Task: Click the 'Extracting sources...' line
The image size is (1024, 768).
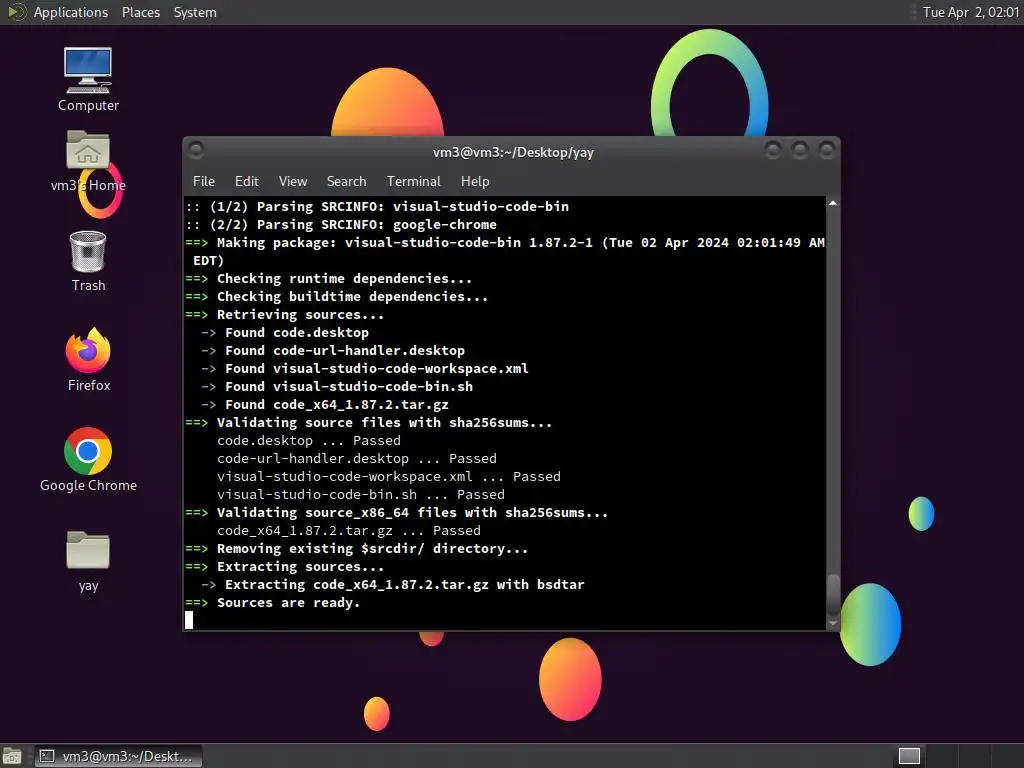Action: pos(285,567)
